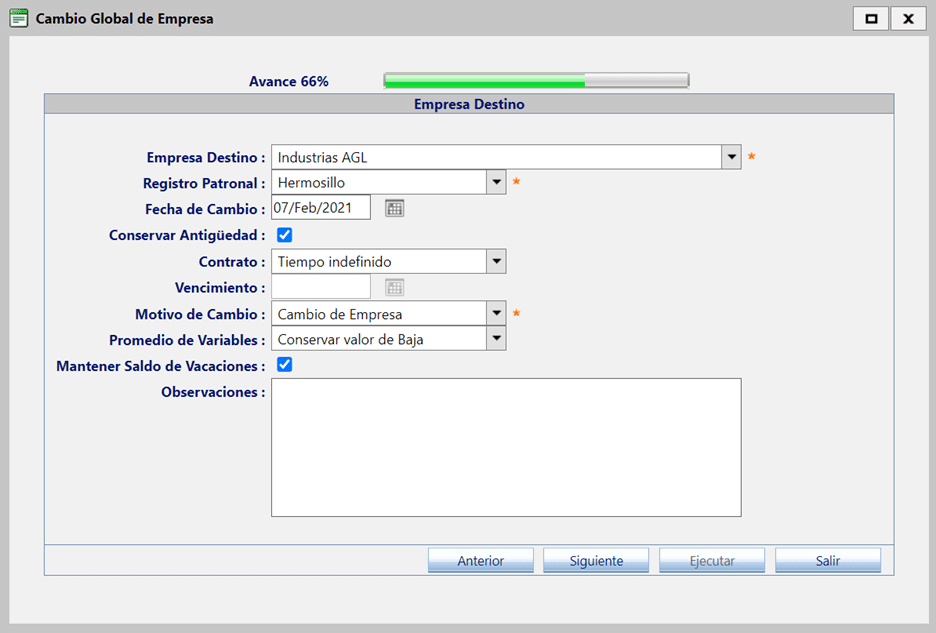Open calendar picker for Fecha de Cambio
Screen dimensions: 936x633
tap(395, 208)
